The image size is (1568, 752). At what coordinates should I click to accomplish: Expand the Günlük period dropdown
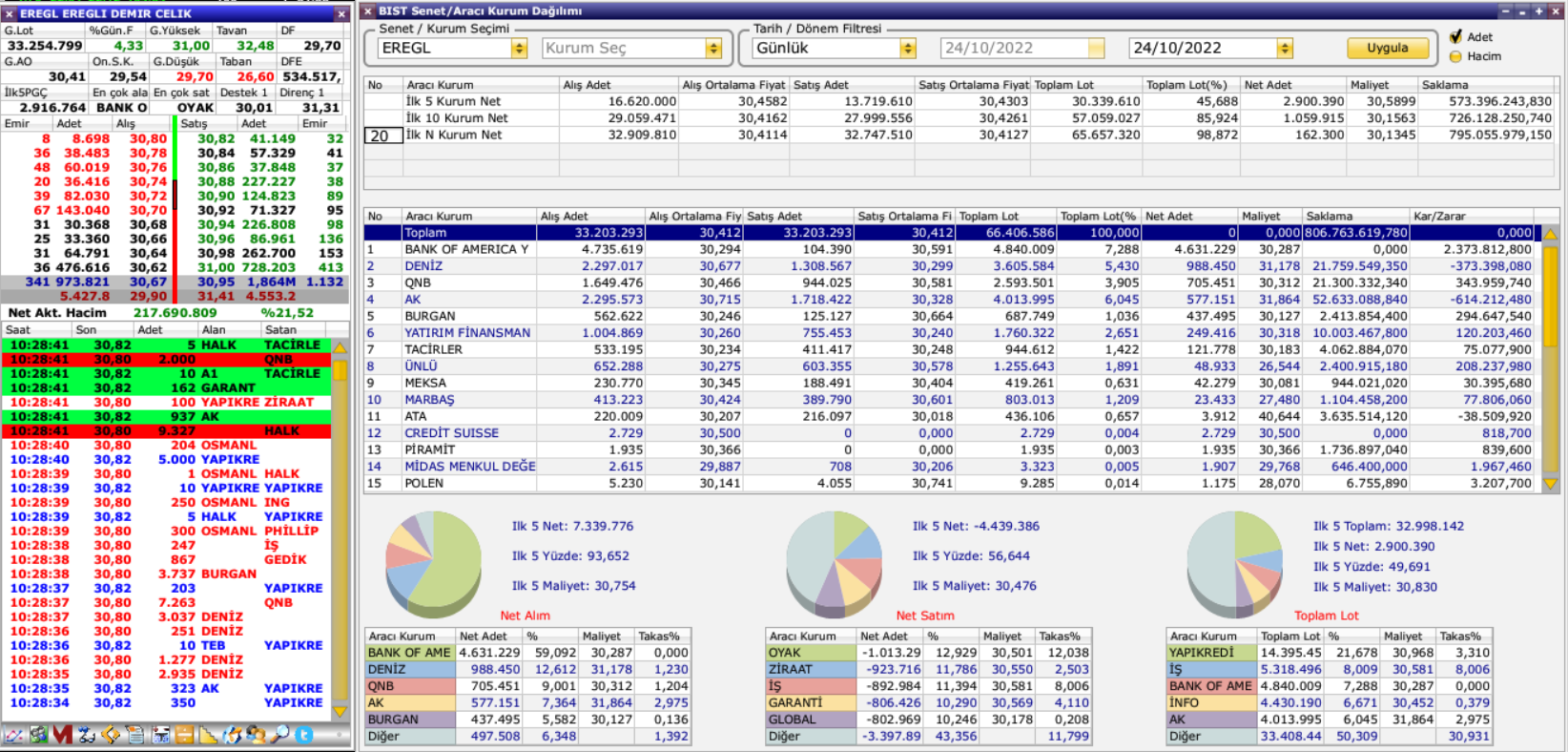[x=908, y=49]
